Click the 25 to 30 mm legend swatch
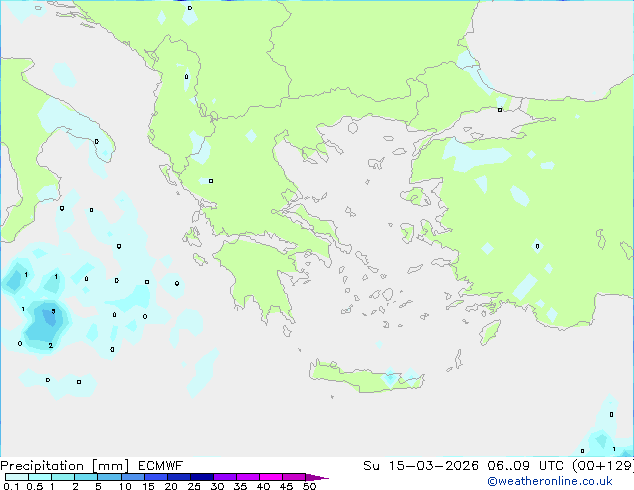The width and height of the screenshot is (634, 490). (x=202, y=477)
